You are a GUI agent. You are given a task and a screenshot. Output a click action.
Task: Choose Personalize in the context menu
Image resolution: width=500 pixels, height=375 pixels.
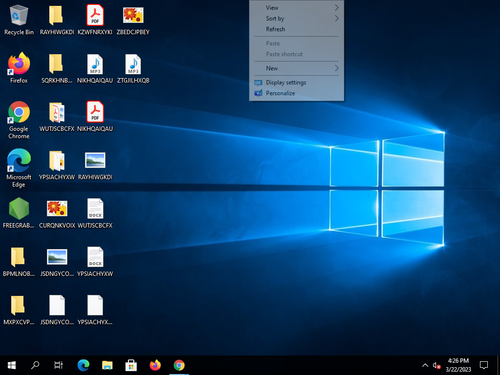(x=297, y=93)
